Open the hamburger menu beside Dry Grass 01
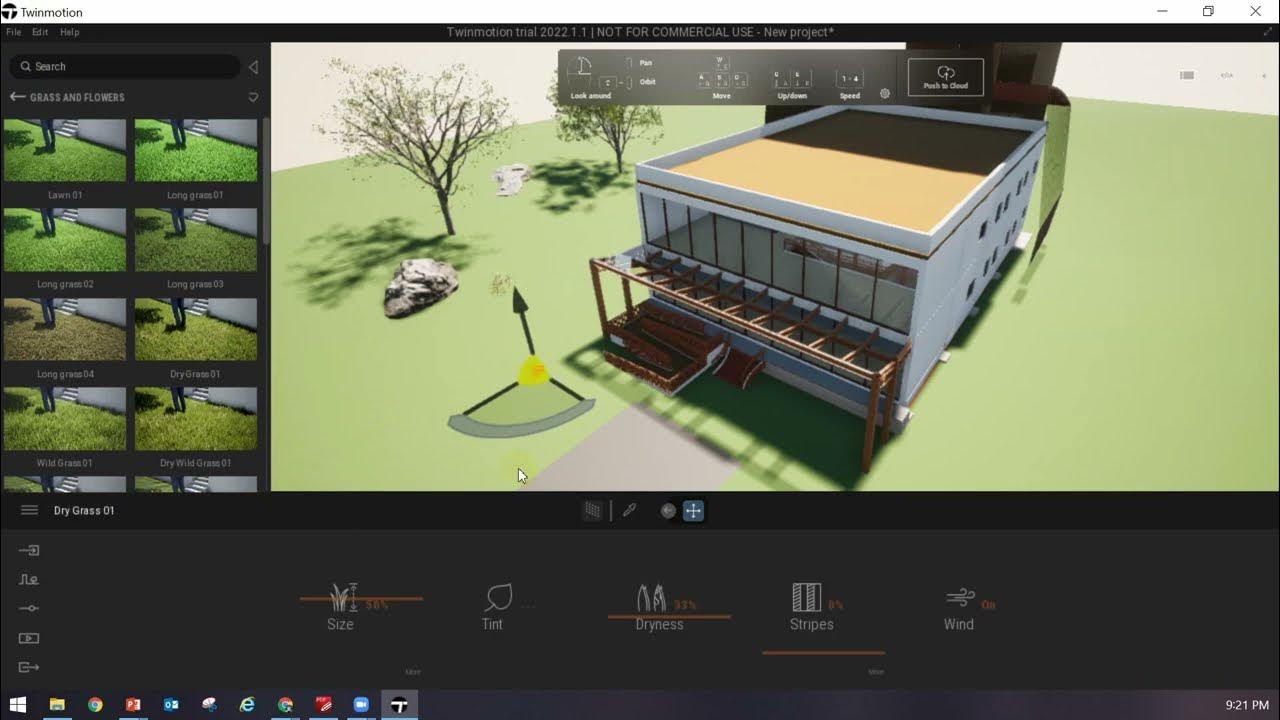This screenshot has width=1280, height=720. [x=29, y=510]
